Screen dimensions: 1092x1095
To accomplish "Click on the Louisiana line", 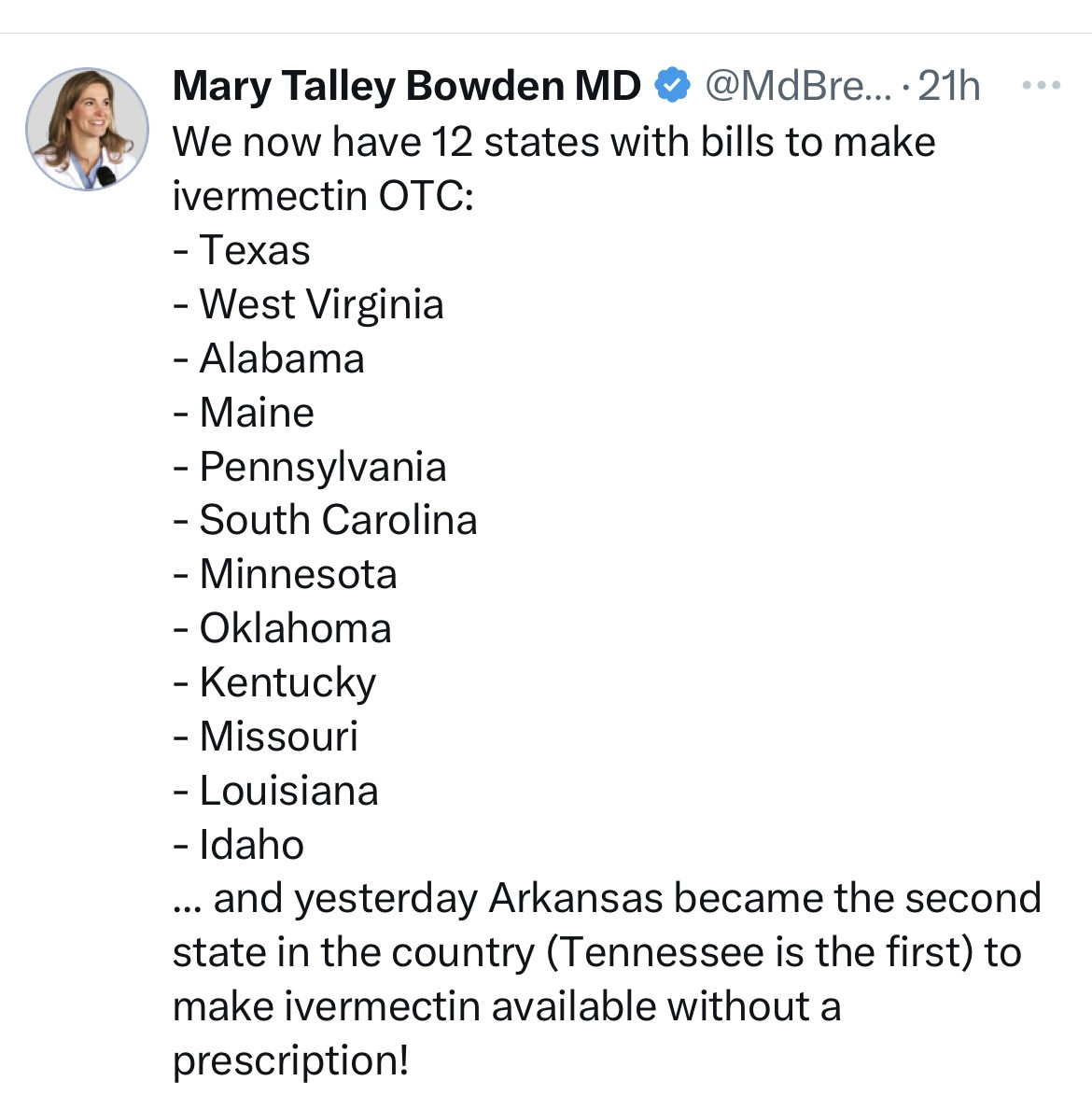I will coord(288,791).
